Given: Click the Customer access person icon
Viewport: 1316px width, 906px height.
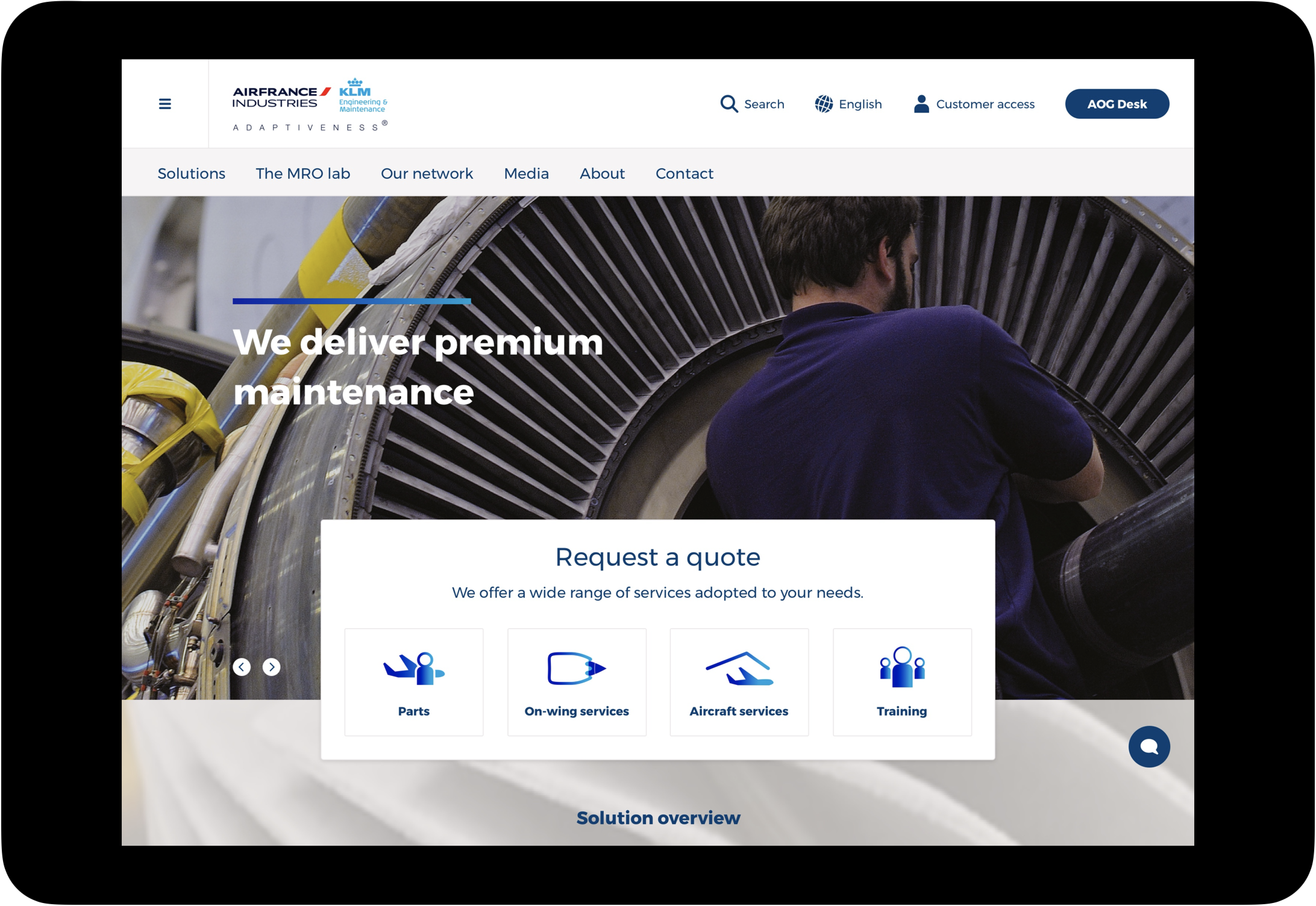Looking at the screenshot, I should (x=921, y=104).
